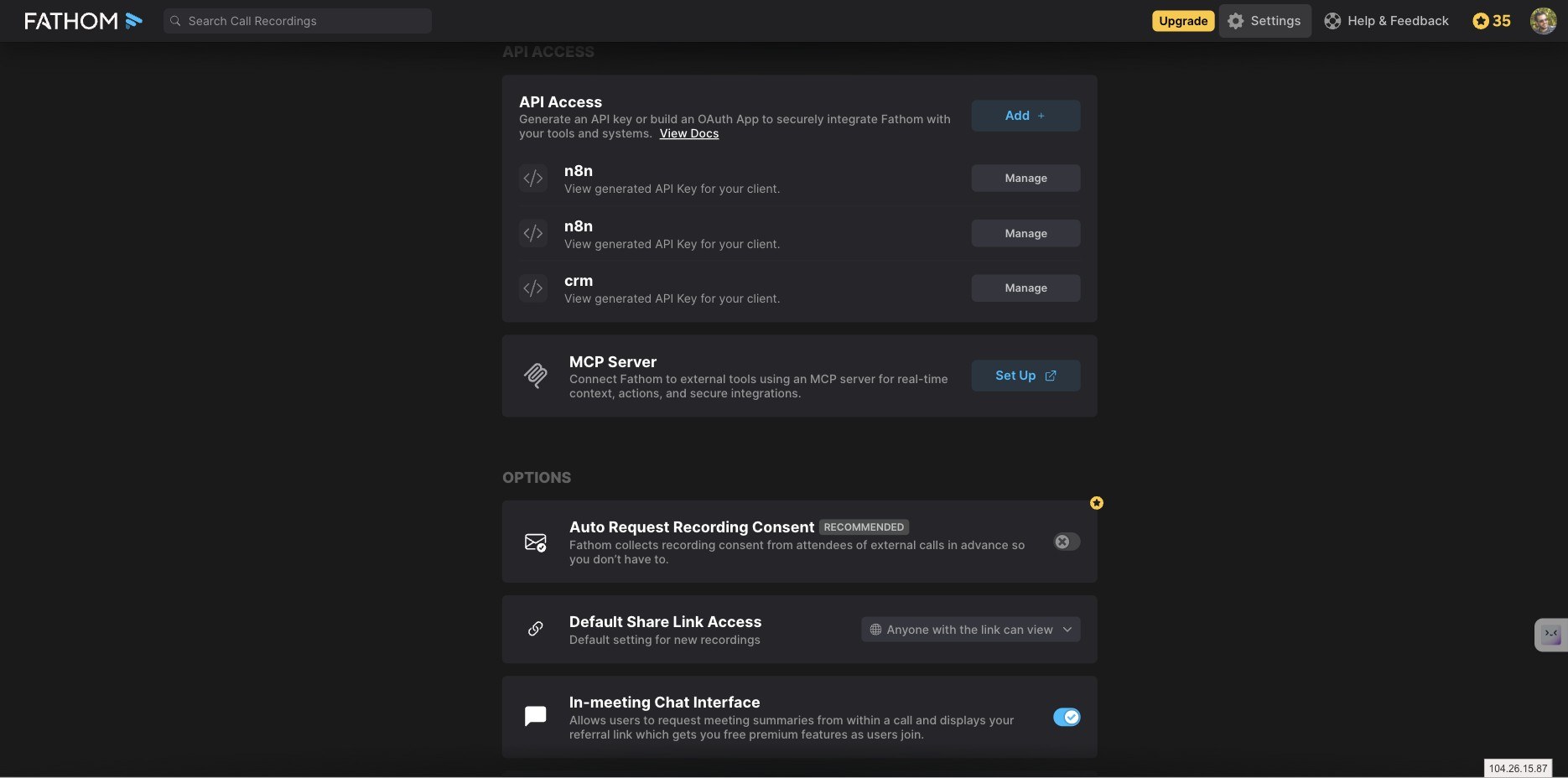The height and width of the screenshot is (778, 1568).
Task: Click the MCP Server paperclip icon
Action: [536, 376]
